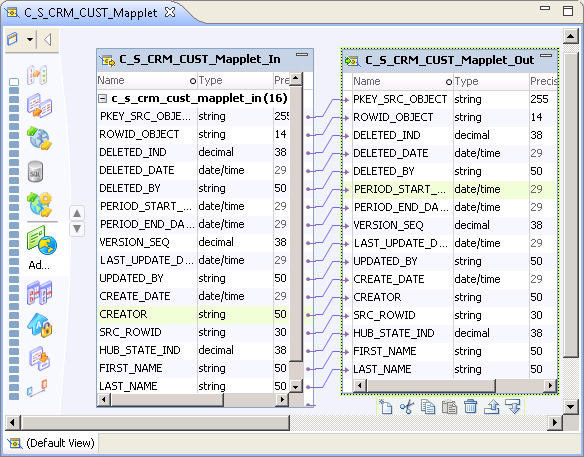The width and height of the screenshot is (584, 457).
Task: Select PKEY_SRC_OBJE... port in Mapplet_In
Action: coord(193,117)
